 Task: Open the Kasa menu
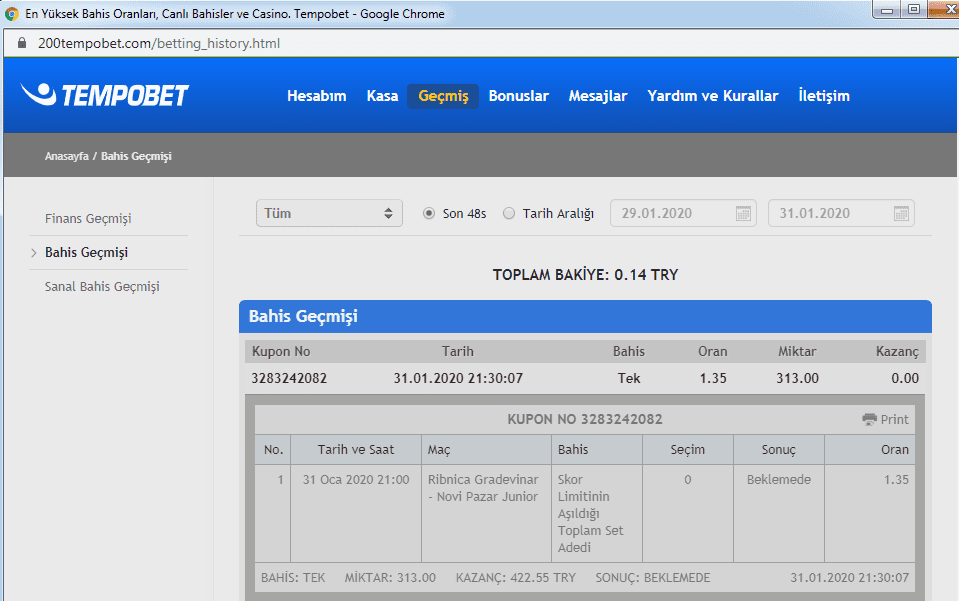382,96
